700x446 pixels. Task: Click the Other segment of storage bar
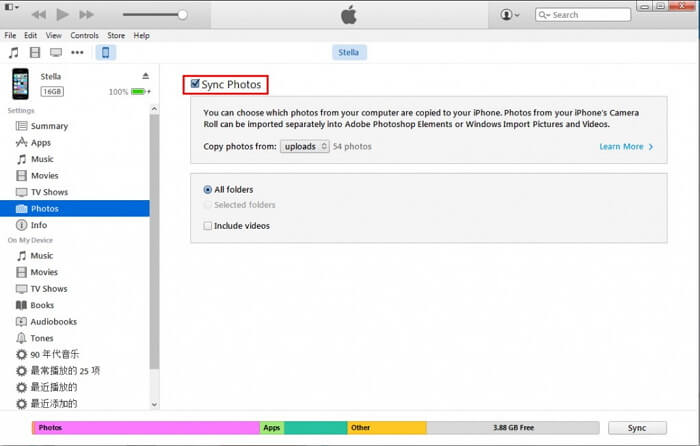pyautogui.click(x=387, y=428)
